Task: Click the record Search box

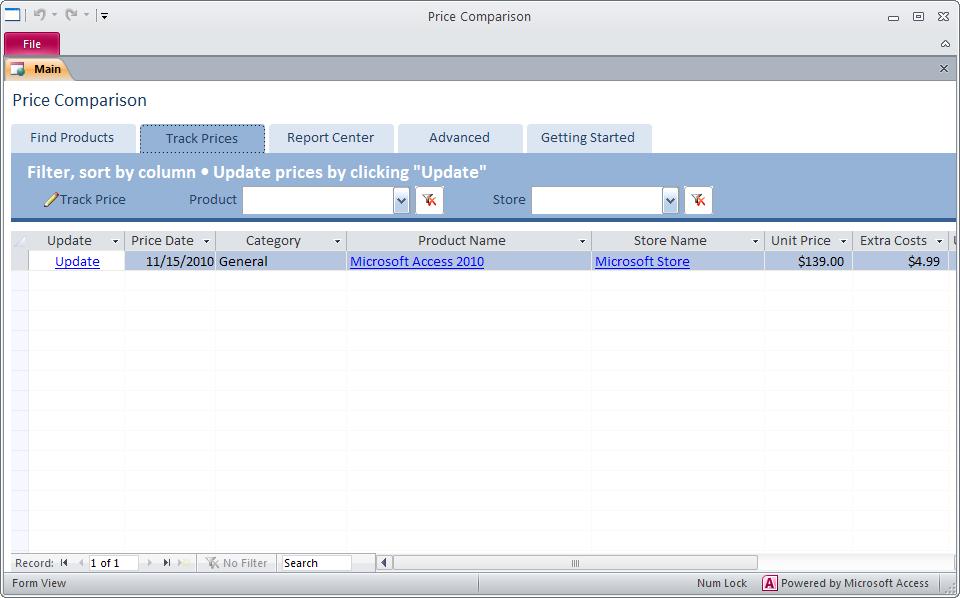Action: point(317,563)
